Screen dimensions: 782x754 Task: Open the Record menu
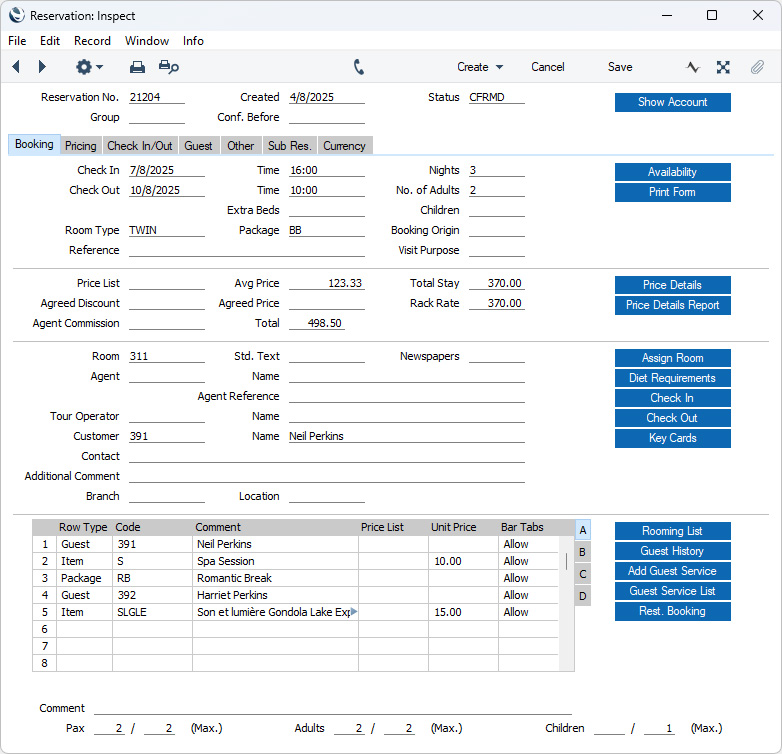coord(92,41)
